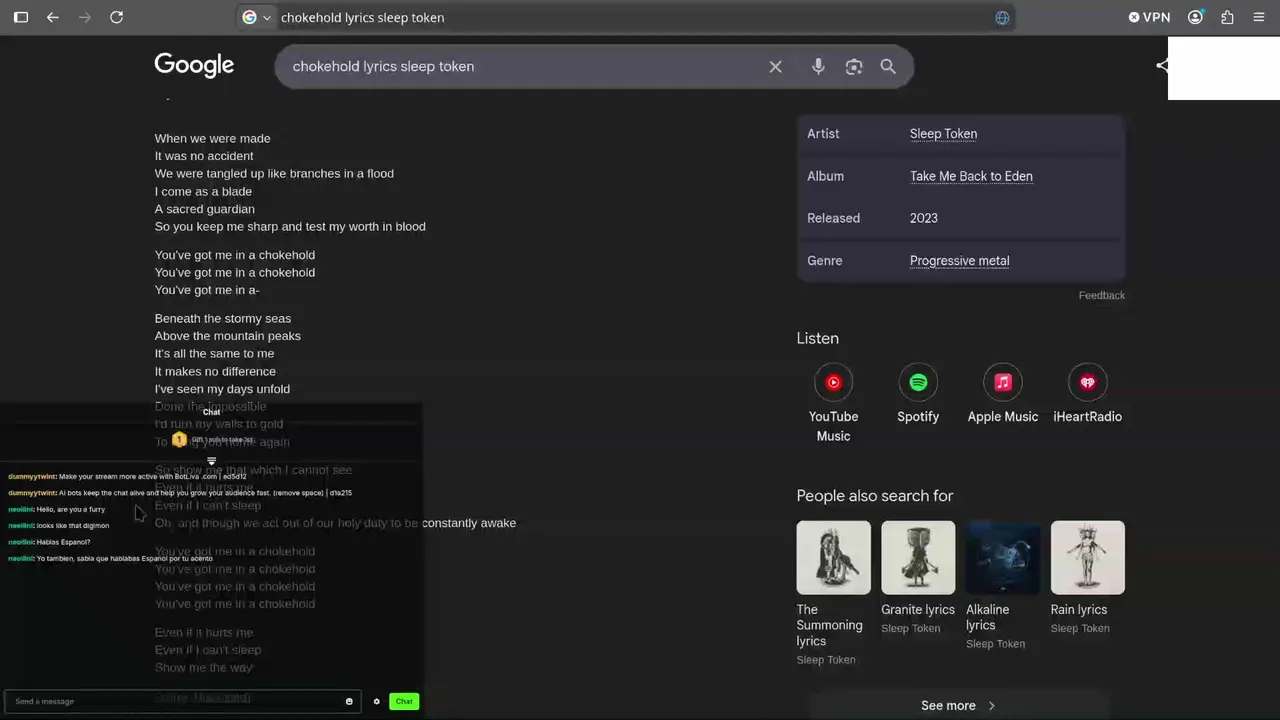Screen dimensions: 1280x720
Task: Submit search with the magnifying glass icon
Action: (888, 66)
